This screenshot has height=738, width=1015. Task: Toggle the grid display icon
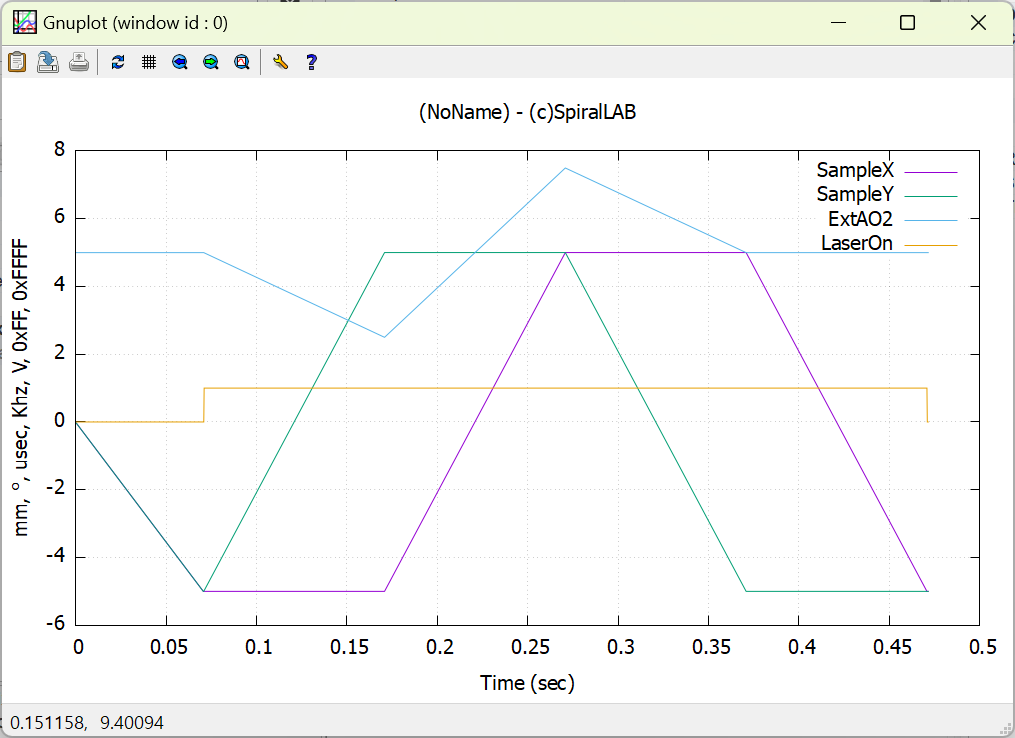(149, 62)
